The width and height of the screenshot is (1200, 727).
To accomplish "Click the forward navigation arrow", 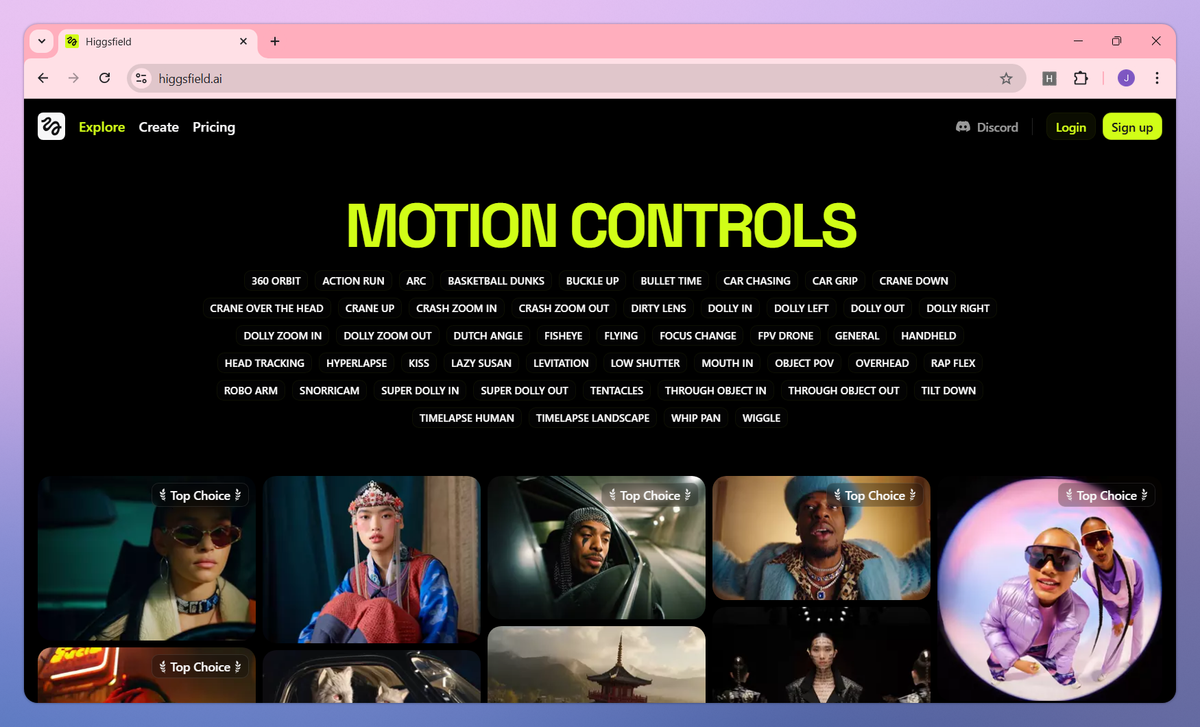I will (x=73, y=77).
